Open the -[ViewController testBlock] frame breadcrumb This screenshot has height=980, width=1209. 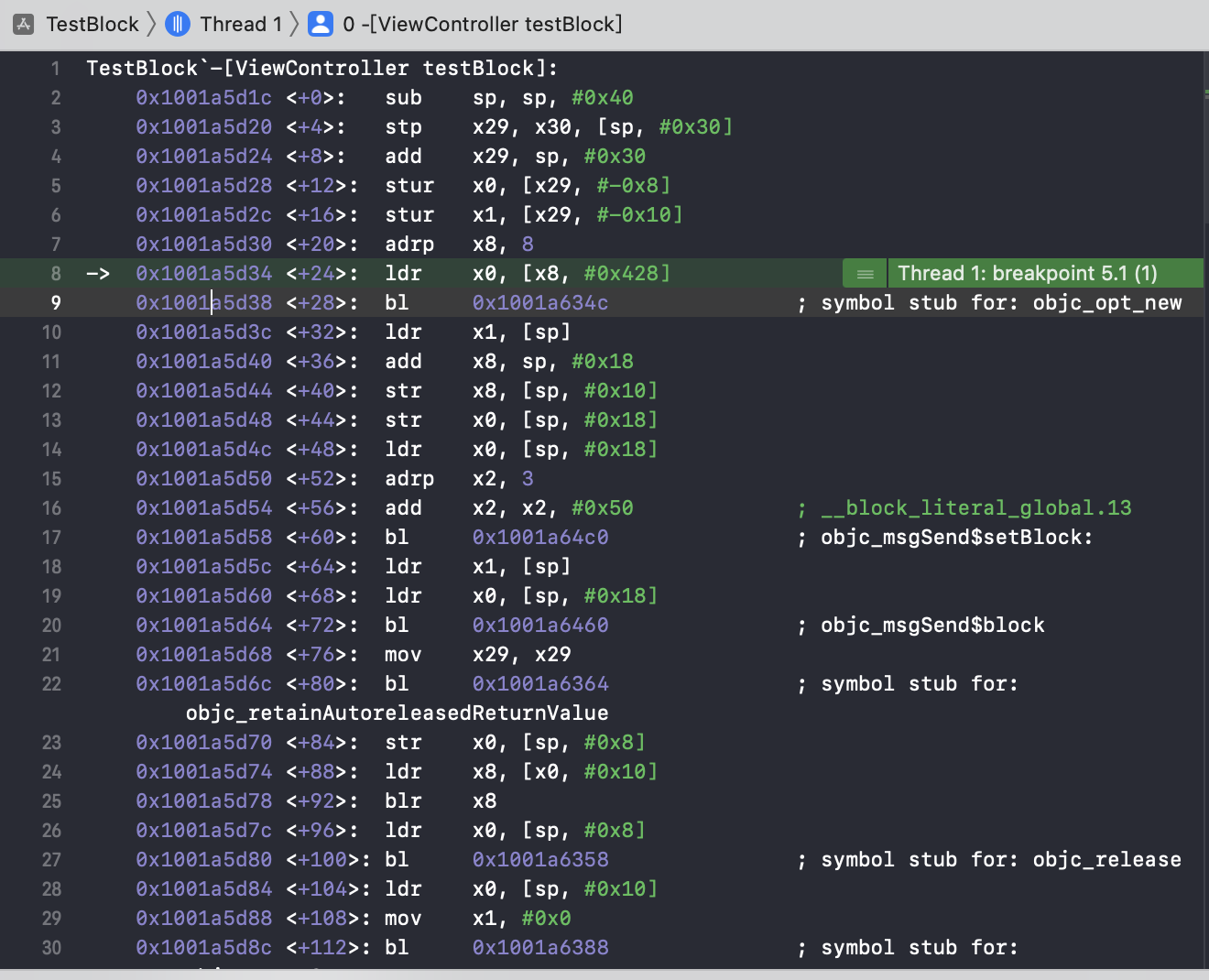click(483, 25)
